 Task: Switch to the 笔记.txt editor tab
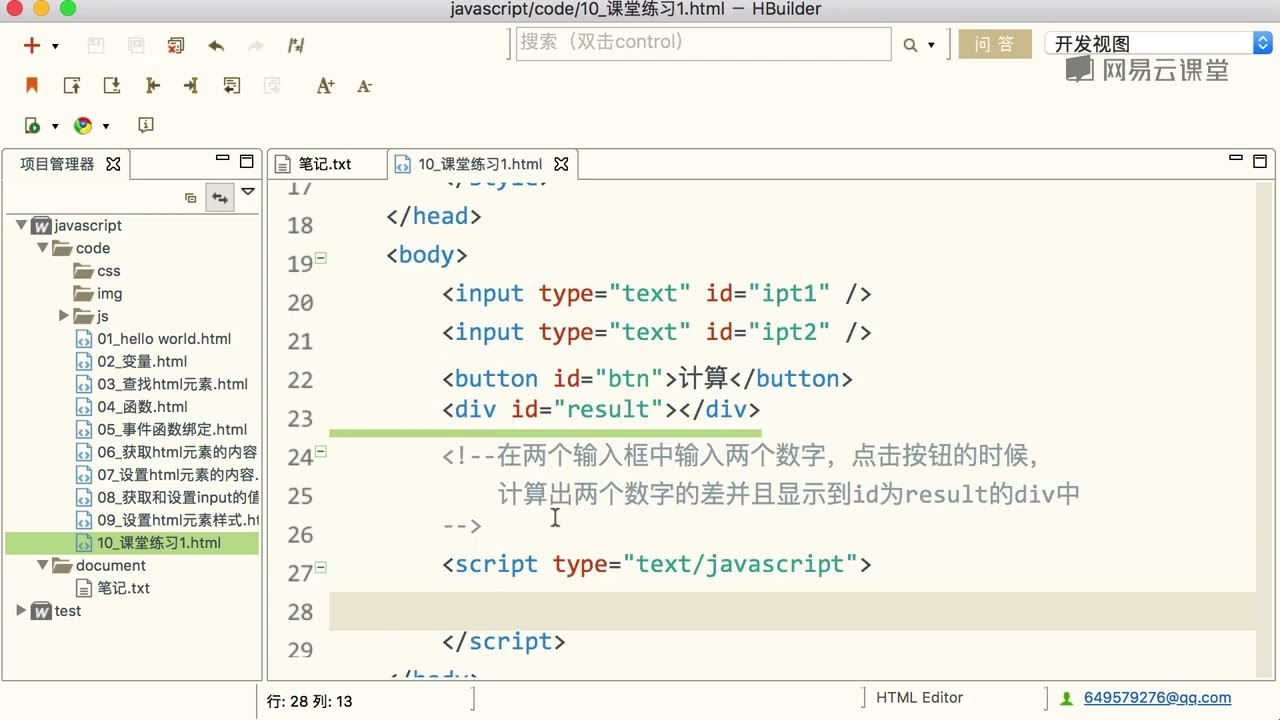pos(325,164)
